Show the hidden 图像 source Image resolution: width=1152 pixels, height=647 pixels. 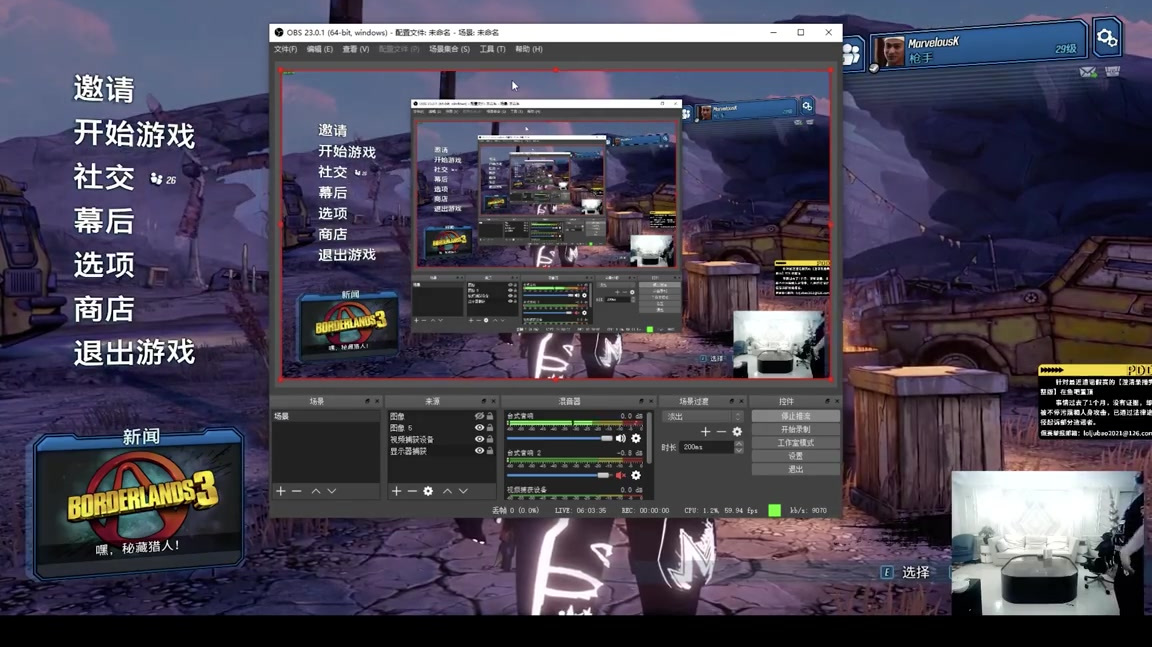pos(479,416)
